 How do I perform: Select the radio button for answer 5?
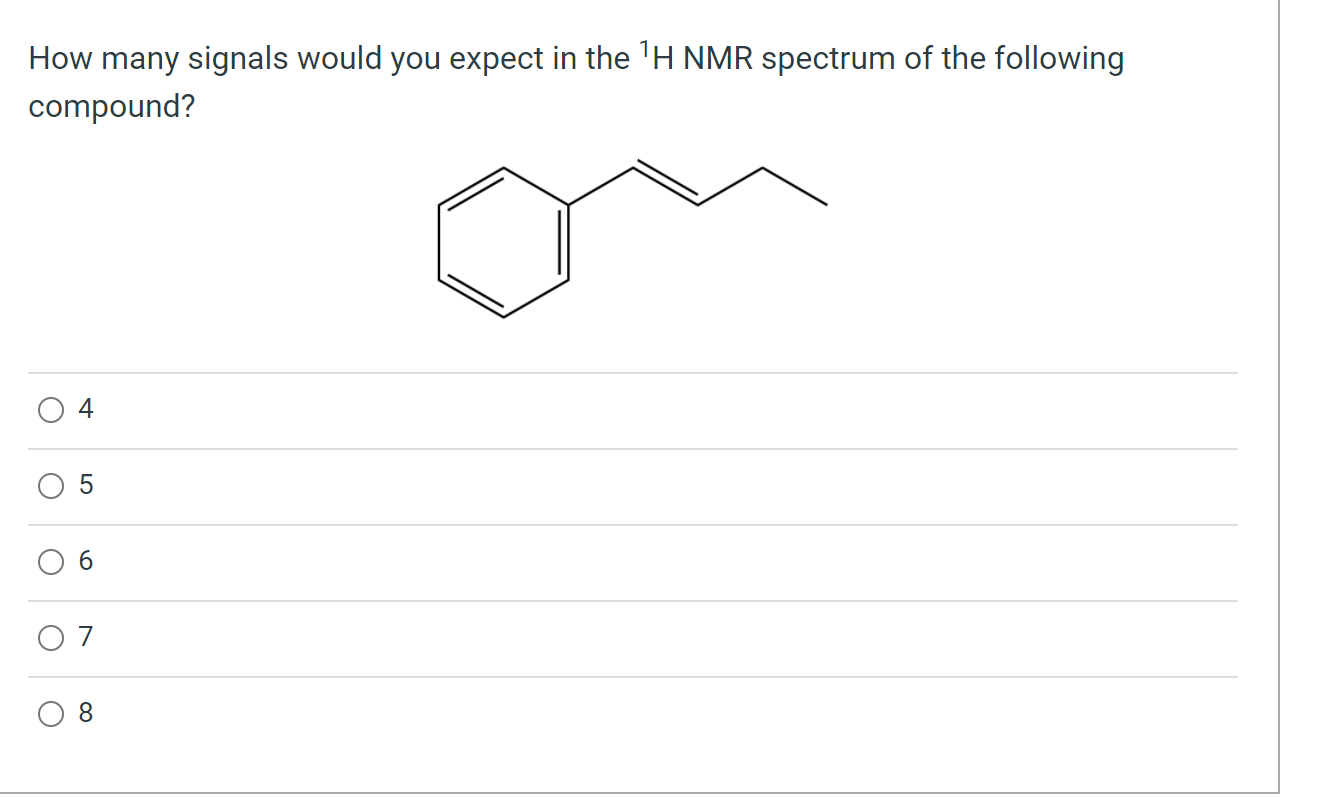pyautogui.click(x=50, y=486)
